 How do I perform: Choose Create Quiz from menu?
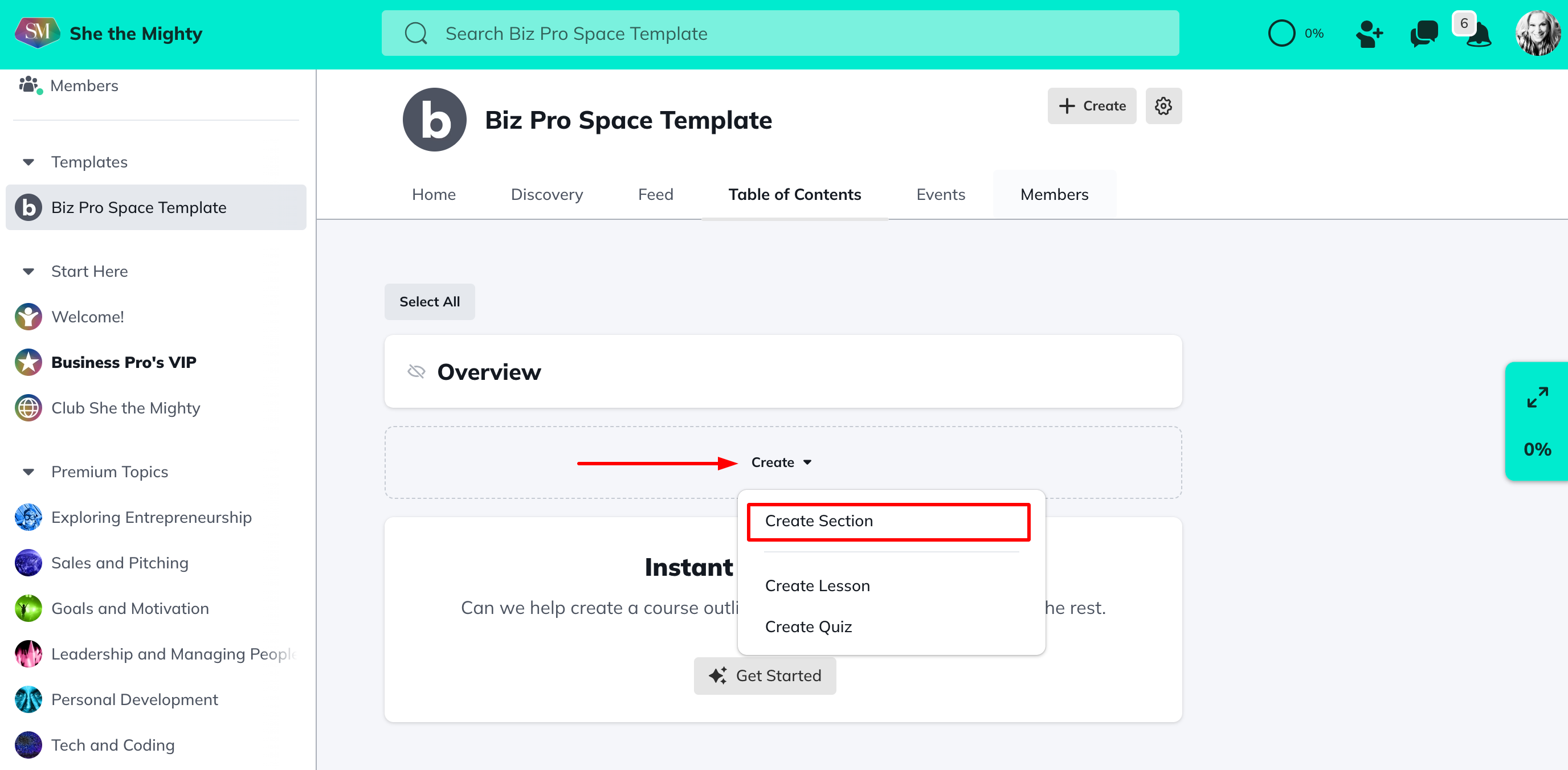(808, 626)
